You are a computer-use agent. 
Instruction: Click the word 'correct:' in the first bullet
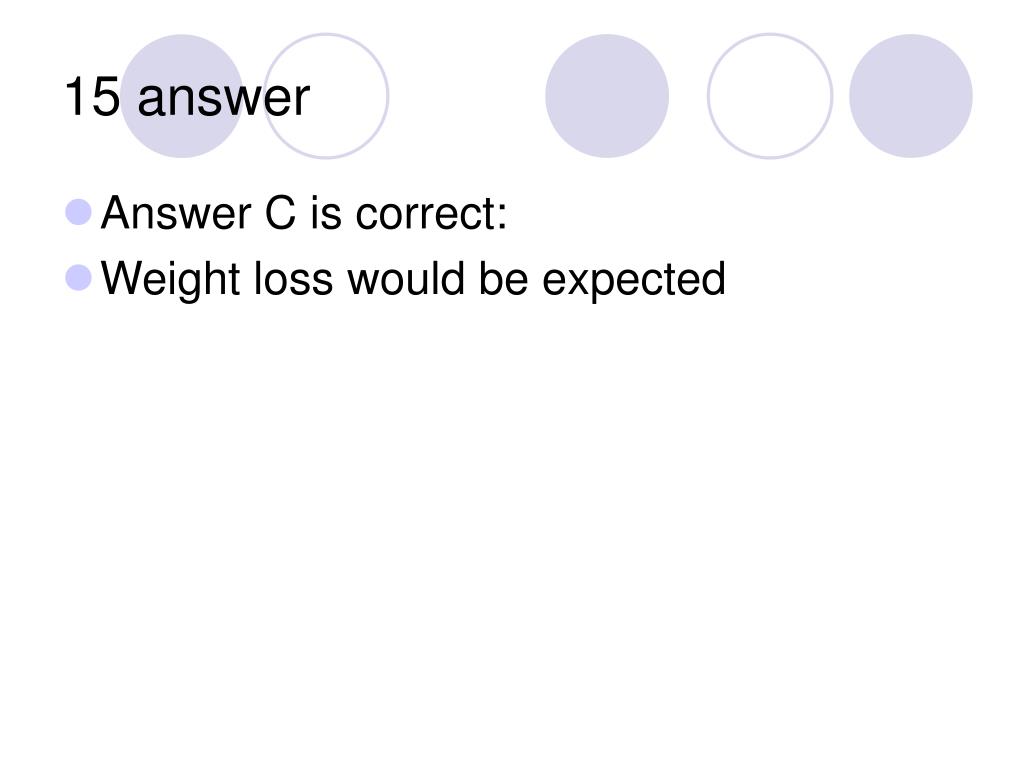click(x=431, y=215)
